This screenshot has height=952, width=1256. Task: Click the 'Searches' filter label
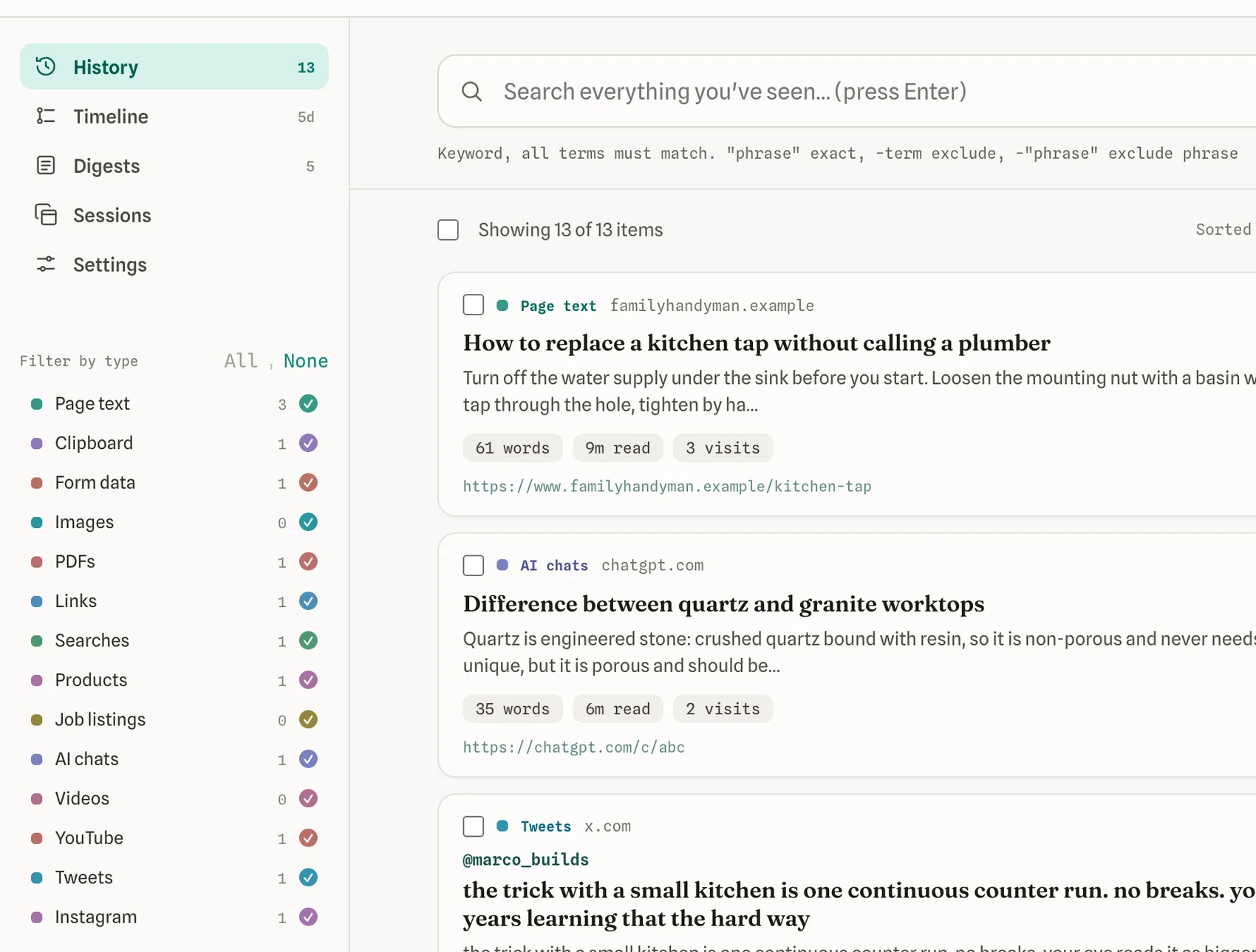click(92, 640)
